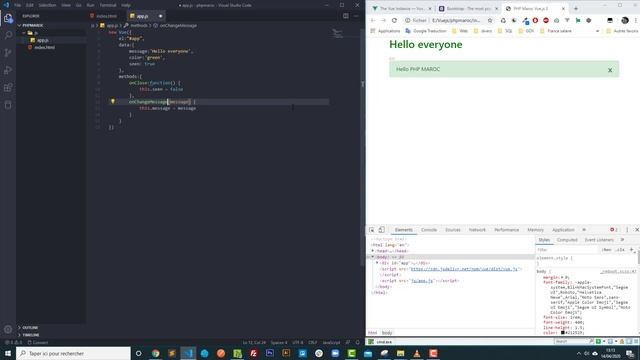640x360 pixels.
Task: Go back in the Chrome browser
Action: (373, 20)
